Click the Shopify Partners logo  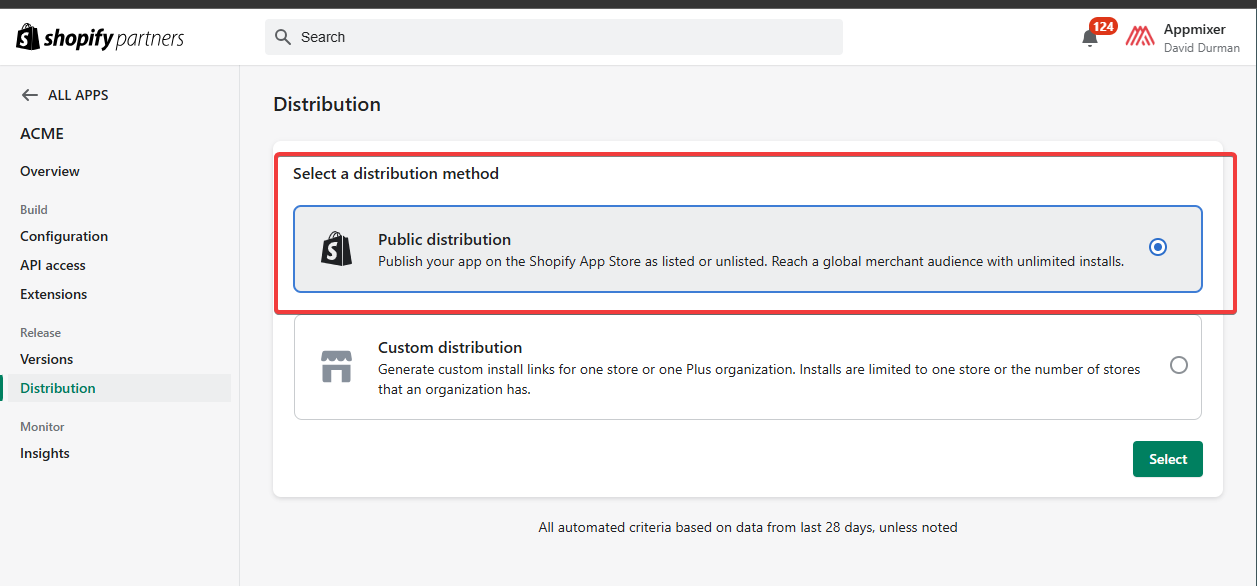coord(101,38)
